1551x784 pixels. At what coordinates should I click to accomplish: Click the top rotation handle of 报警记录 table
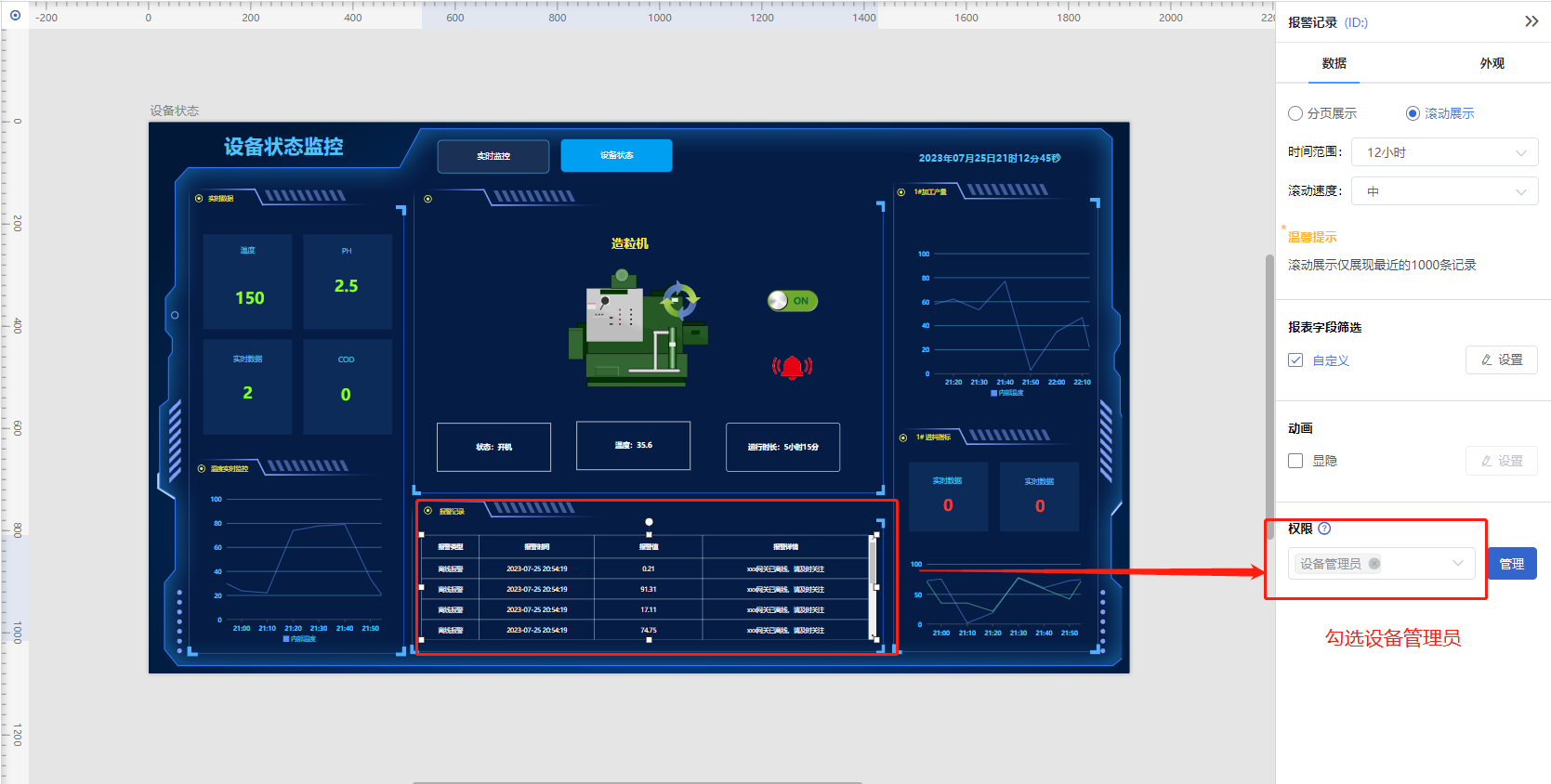tap(649, 522)
